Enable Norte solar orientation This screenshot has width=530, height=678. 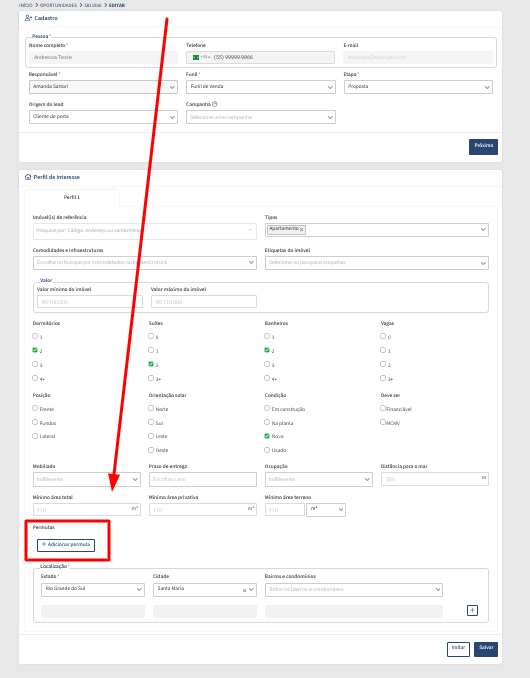[x=151, y=408]
